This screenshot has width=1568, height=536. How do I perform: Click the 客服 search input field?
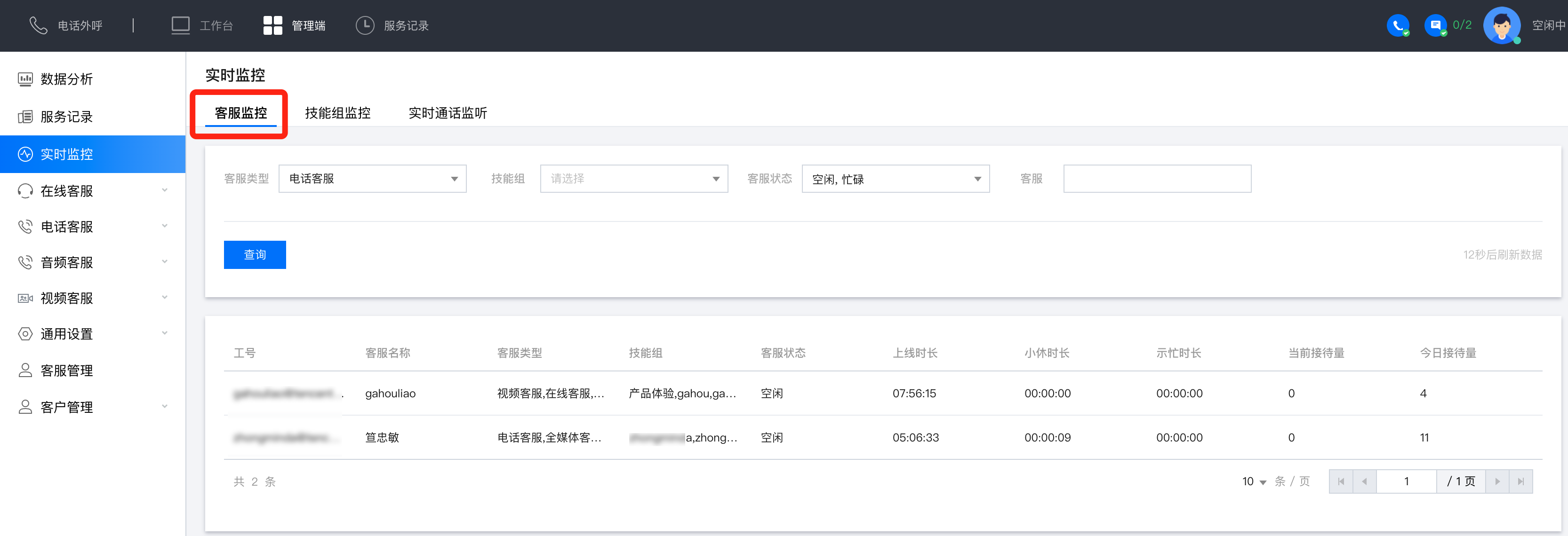tap(1157, 179)
